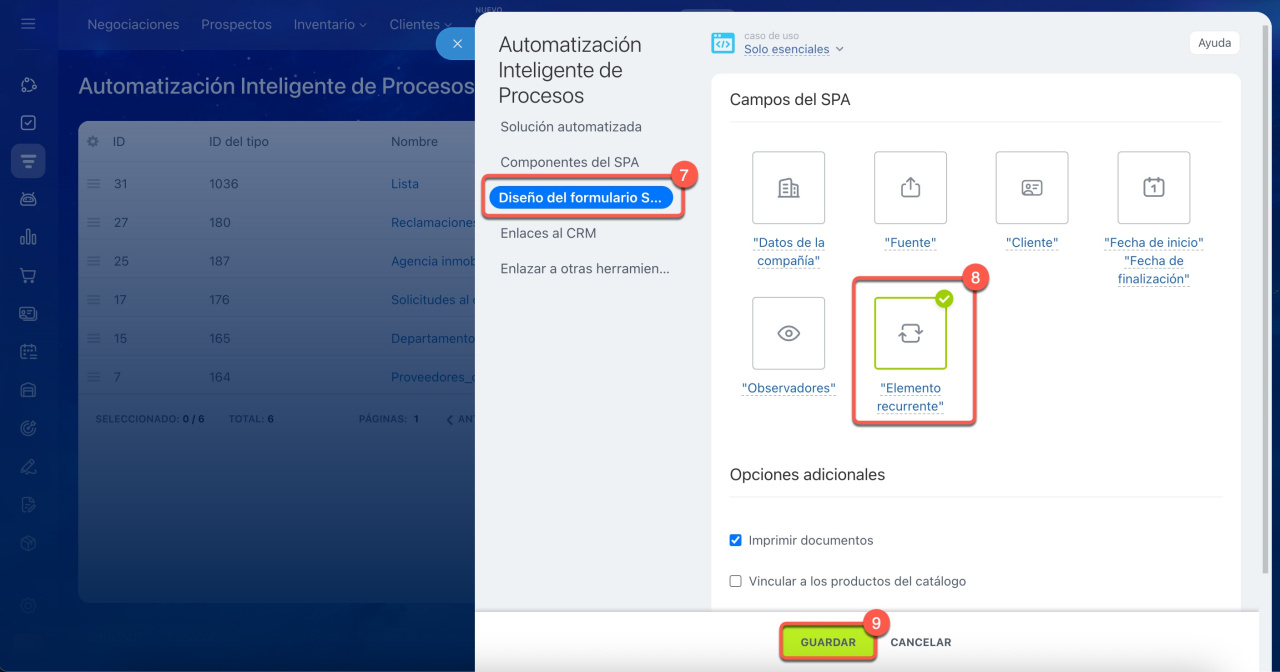Open the bar chart Analytics sidebar icon
The height and width of the screenshot is (672, 1280).
click(28, 237)
